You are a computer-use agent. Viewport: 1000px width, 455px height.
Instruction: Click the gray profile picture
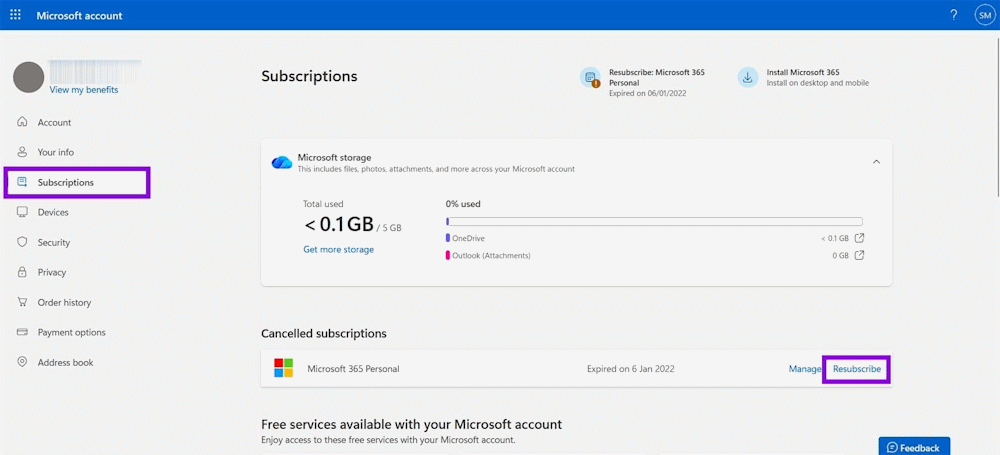coord(29,77)
